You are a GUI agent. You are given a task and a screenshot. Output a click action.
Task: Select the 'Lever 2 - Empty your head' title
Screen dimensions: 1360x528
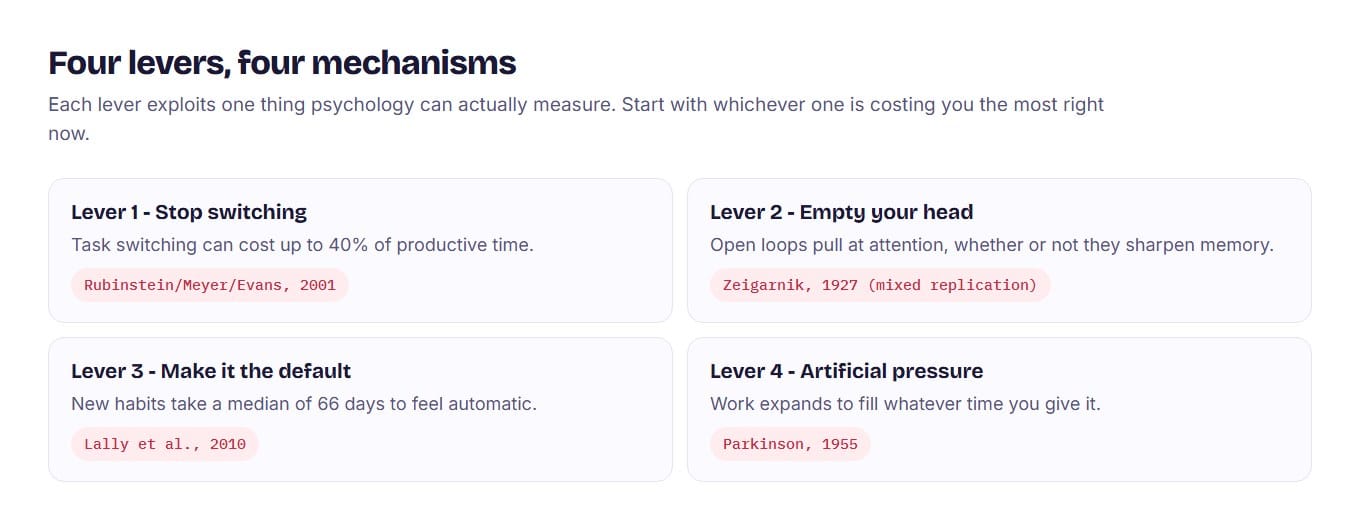pos(841,212)
